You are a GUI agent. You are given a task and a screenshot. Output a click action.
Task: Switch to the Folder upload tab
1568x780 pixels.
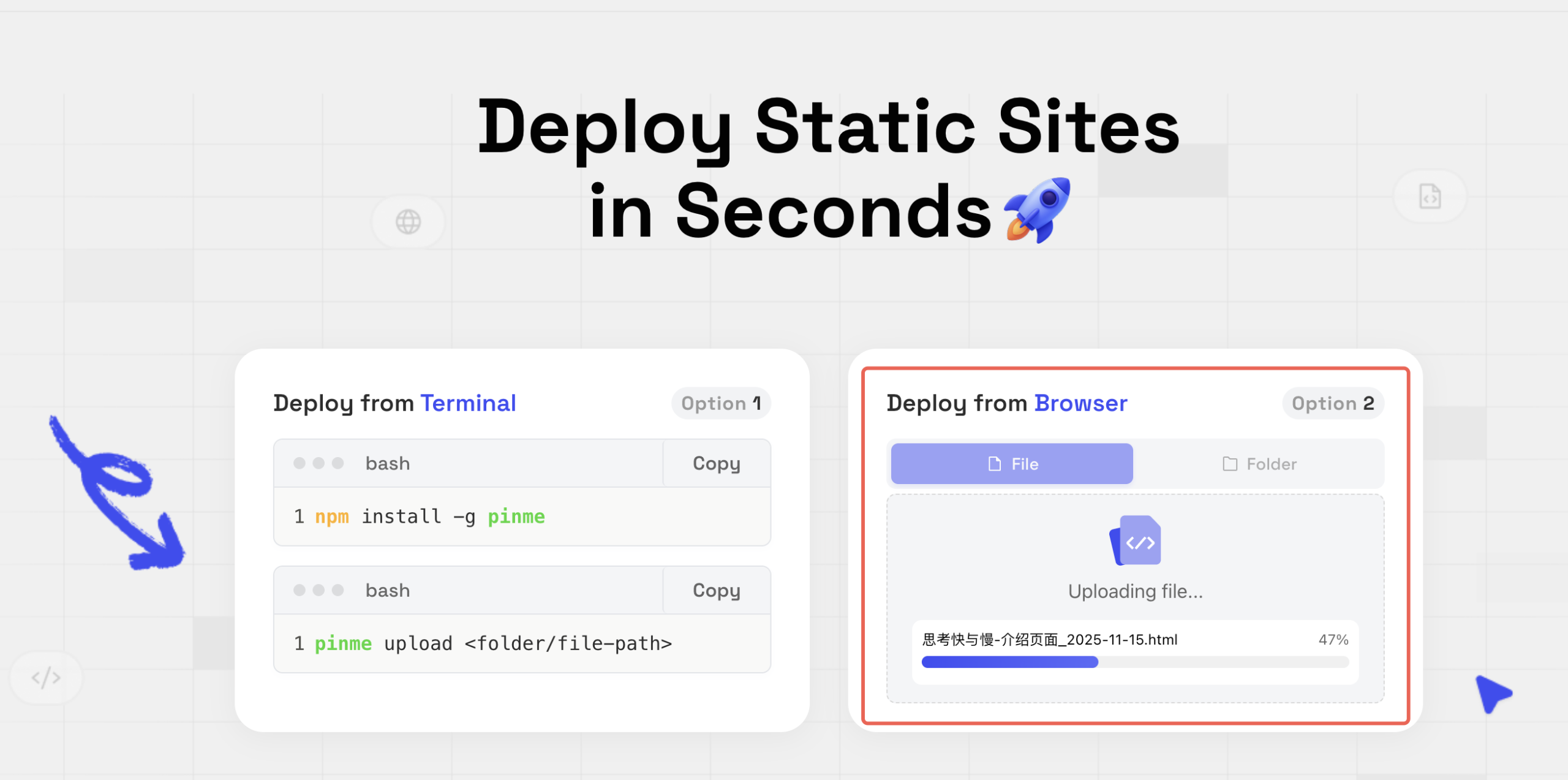tap(1259, 464)
